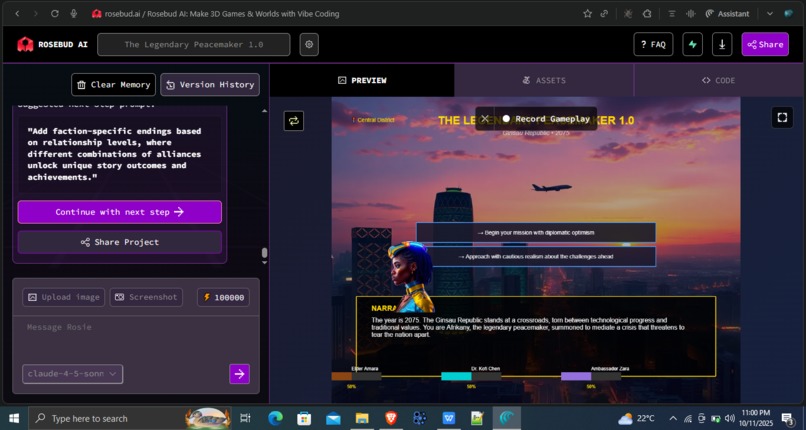Viewport: 806px width, 430px height.
Task: Click the Central District location label
Action: (x=373, y=120)
